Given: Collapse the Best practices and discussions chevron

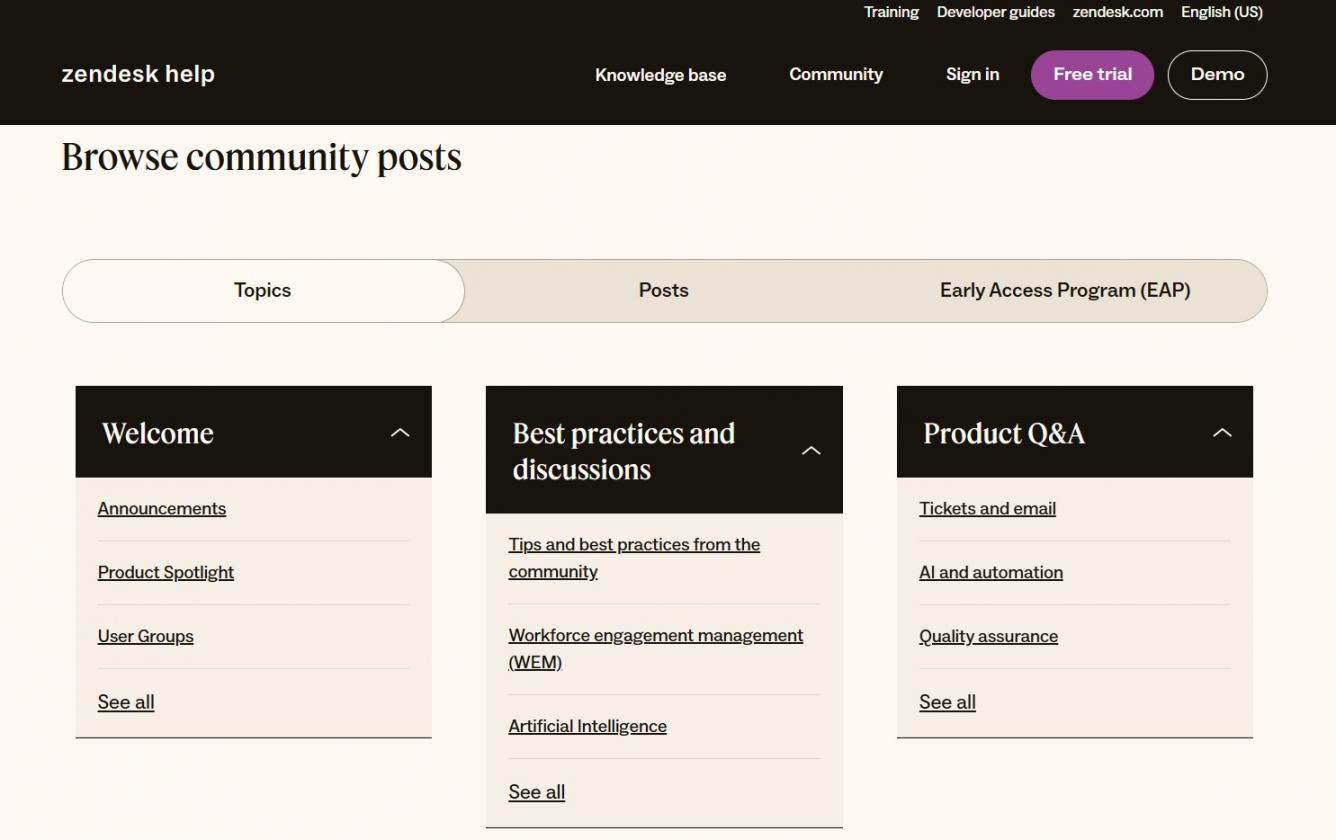Looking at the screenshot, I should click(811, 451).
